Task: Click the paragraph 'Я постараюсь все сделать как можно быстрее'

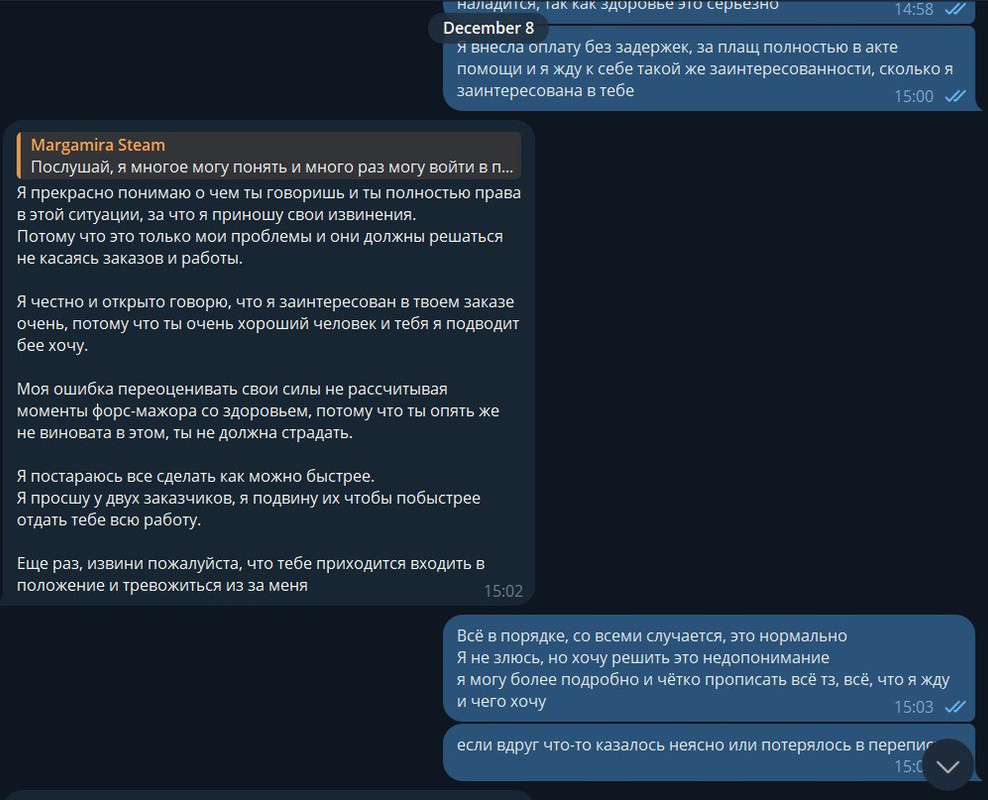Action: tap(249, 498)
